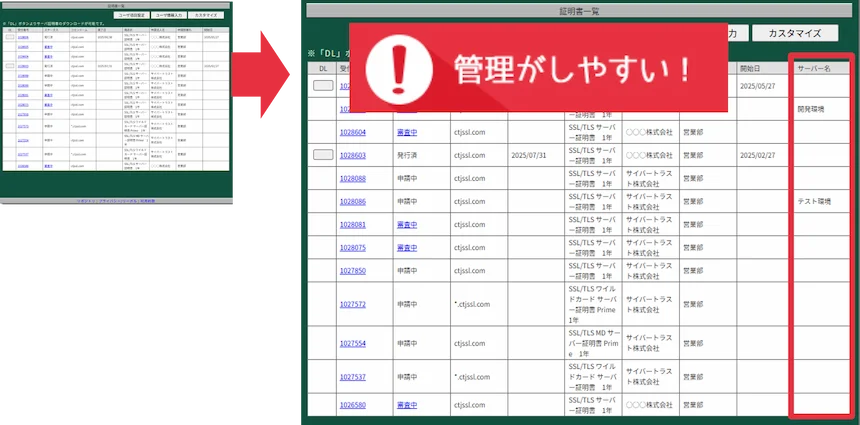This screenshot has width=860, height=425.
Task: Select the テスト環境 server name cell
Action: pyautogui.click(x=815, y=201)
